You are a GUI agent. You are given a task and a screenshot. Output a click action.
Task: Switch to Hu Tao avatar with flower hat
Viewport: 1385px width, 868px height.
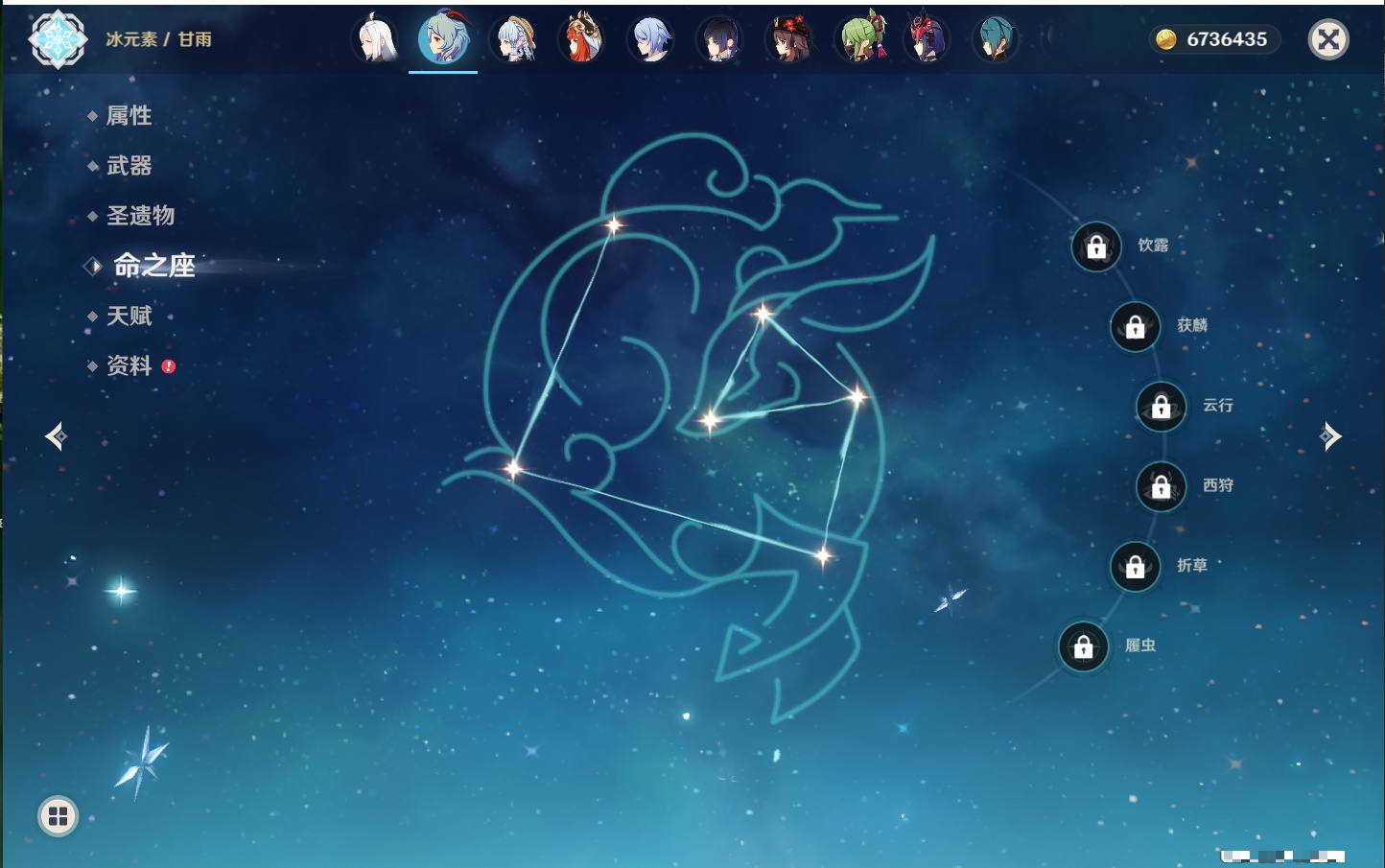tap(788, 39)
